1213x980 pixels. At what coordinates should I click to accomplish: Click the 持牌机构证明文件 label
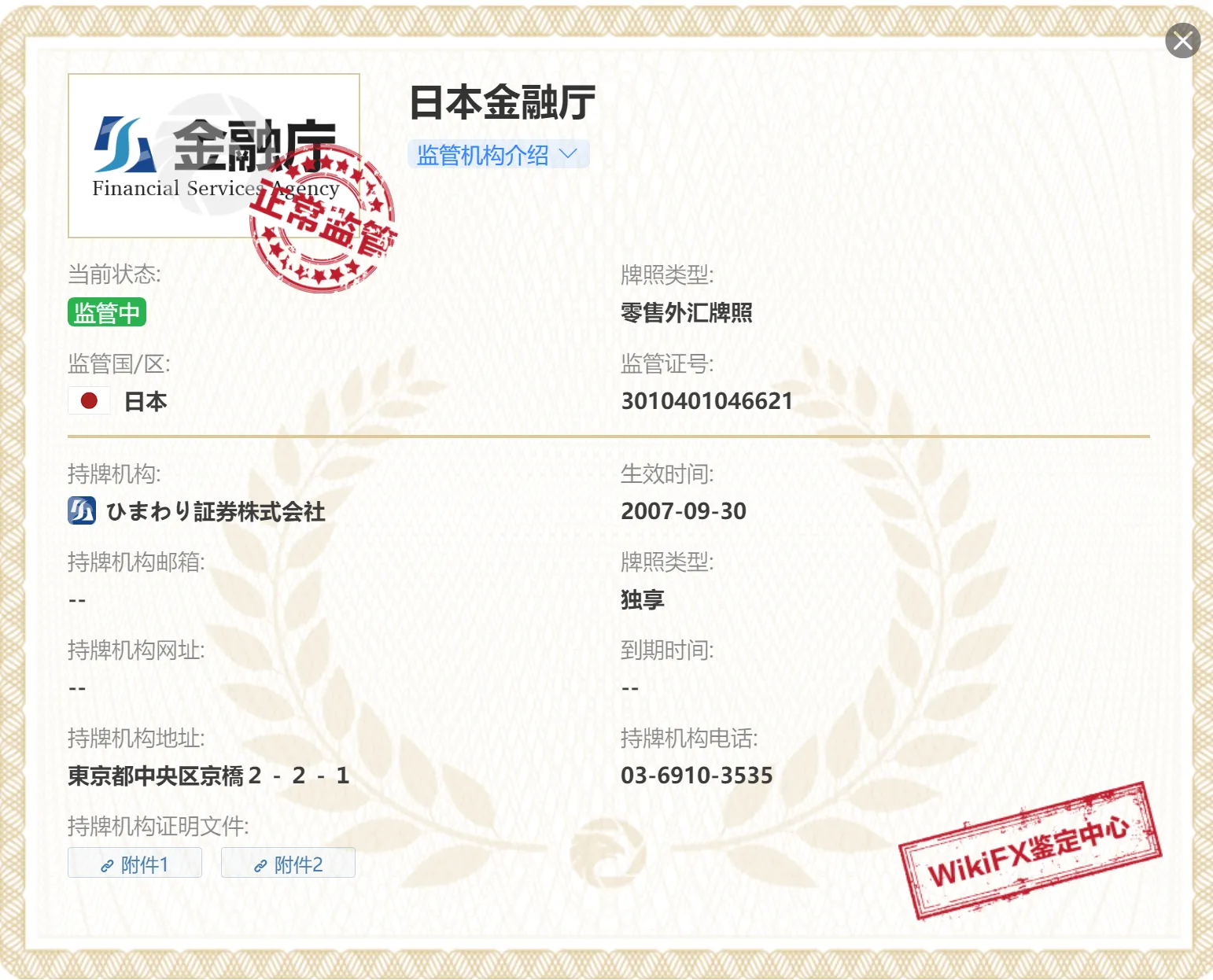[158, 826]
